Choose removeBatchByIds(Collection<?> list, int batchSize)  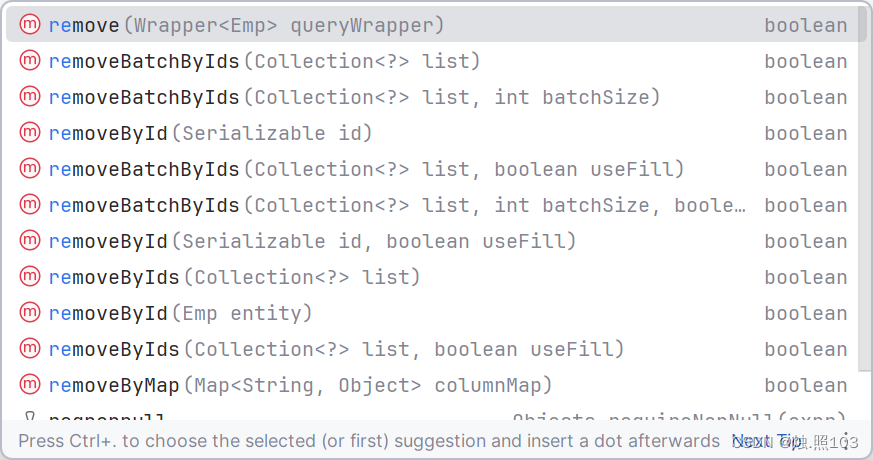[432, 97]
